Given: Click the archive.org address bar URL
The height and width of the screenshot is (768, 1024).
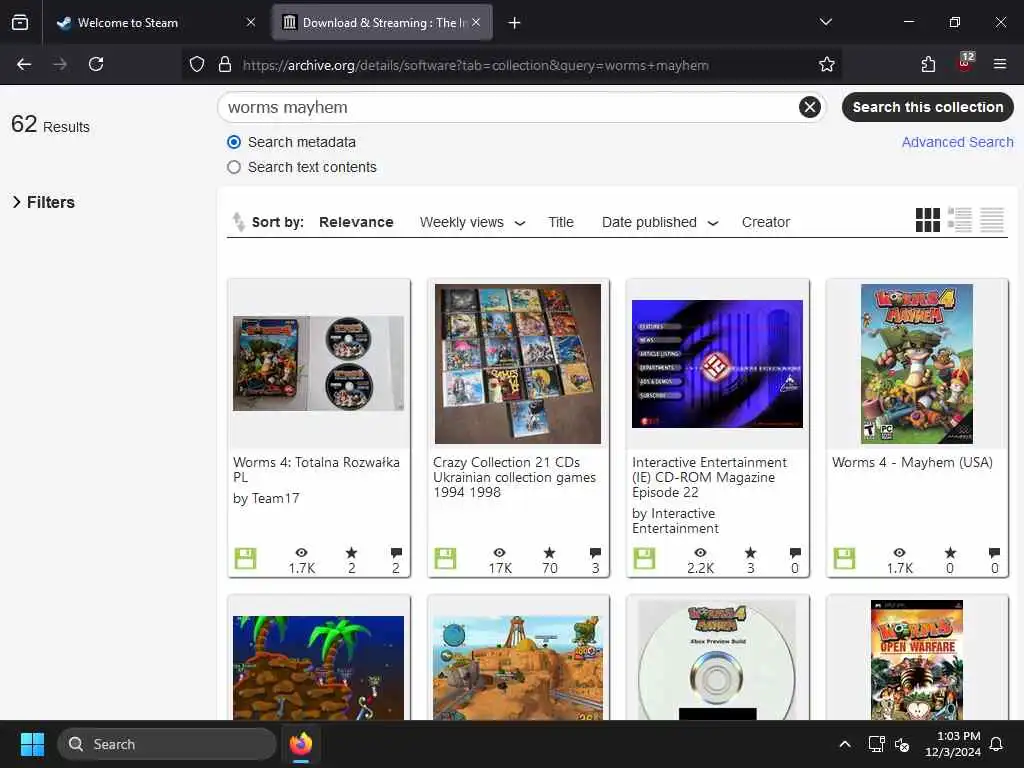Looking at the screenshot, I should coord(475,65).
